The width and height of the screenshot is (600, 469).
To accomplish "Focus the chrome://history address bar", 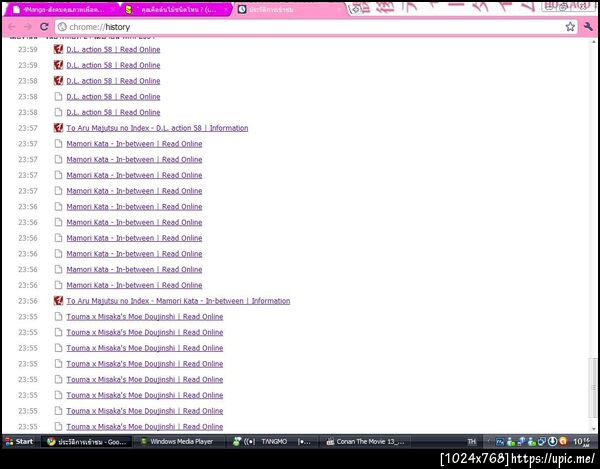I will [314, 27].
